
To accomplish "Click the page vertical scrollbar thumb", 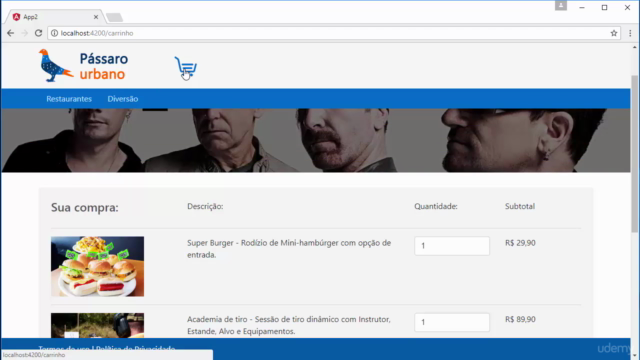I will (x=634, y=154).
